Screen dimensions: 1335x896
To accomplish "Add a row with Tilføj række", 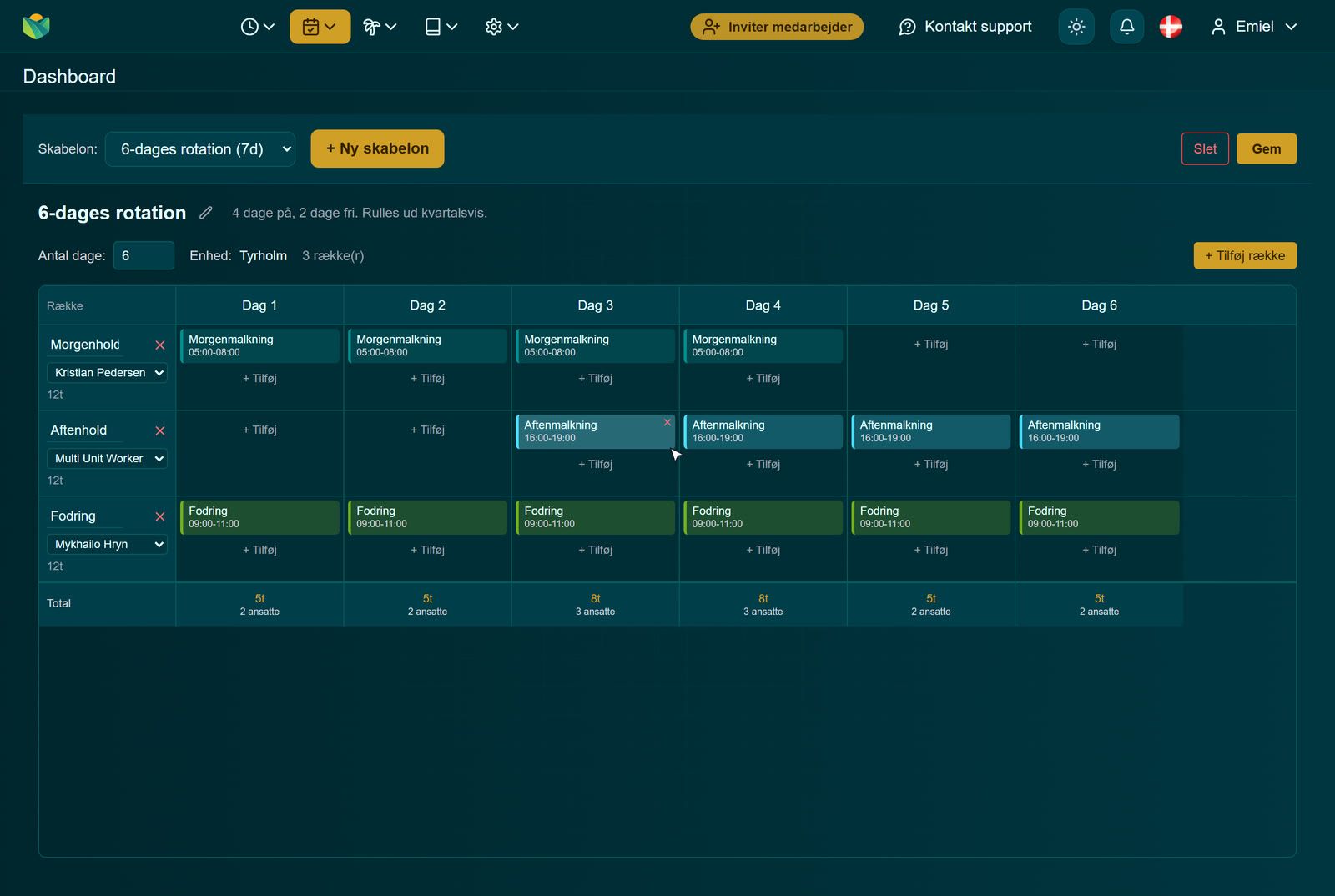I will coord(1245,256).
